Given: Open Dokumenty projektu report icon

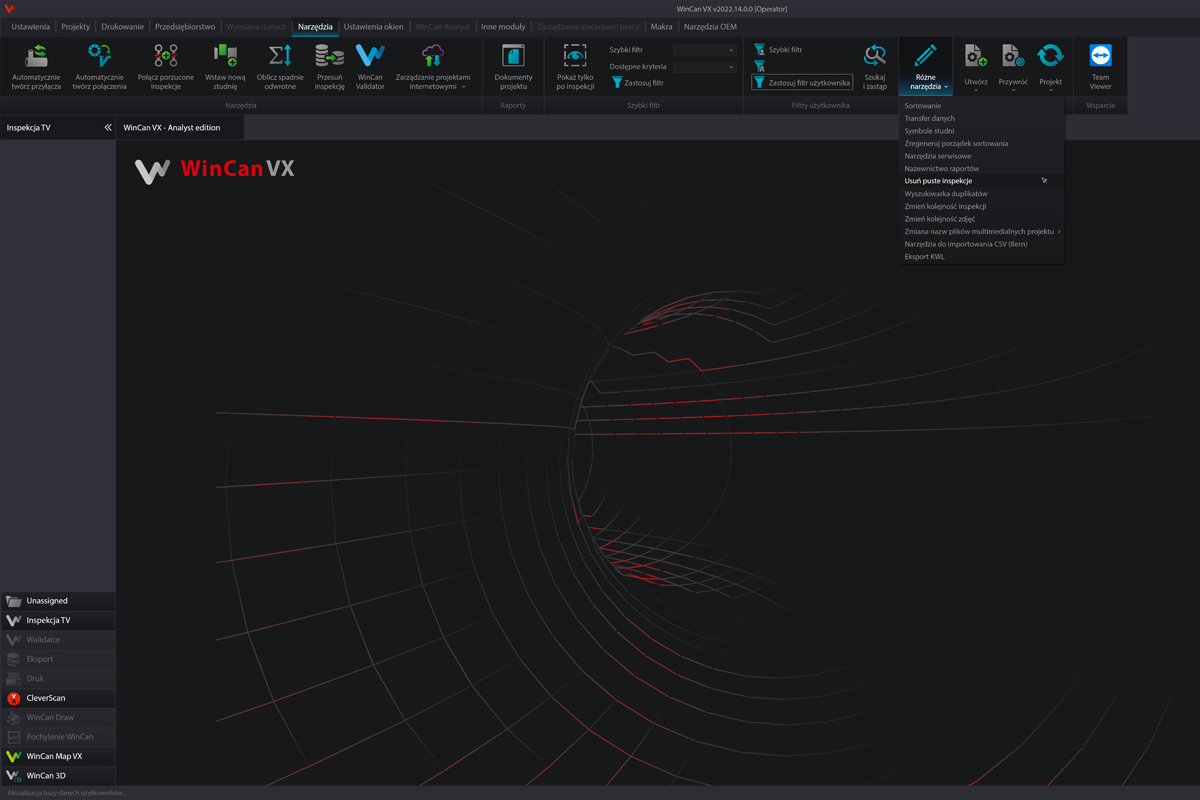Looking at the screenshot, I should [513, 56].
